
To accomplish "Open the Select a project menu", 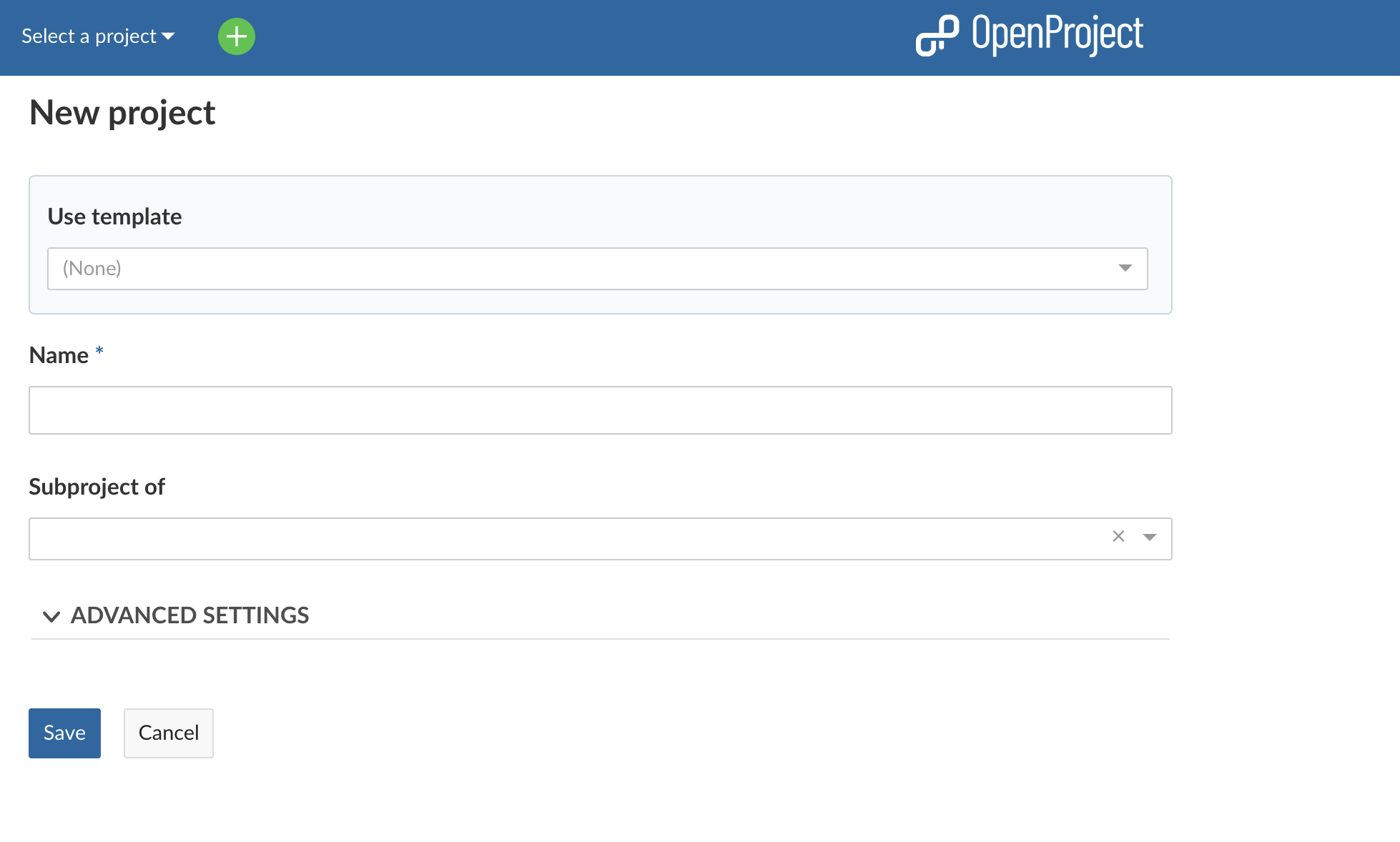I will pos(89,36).
